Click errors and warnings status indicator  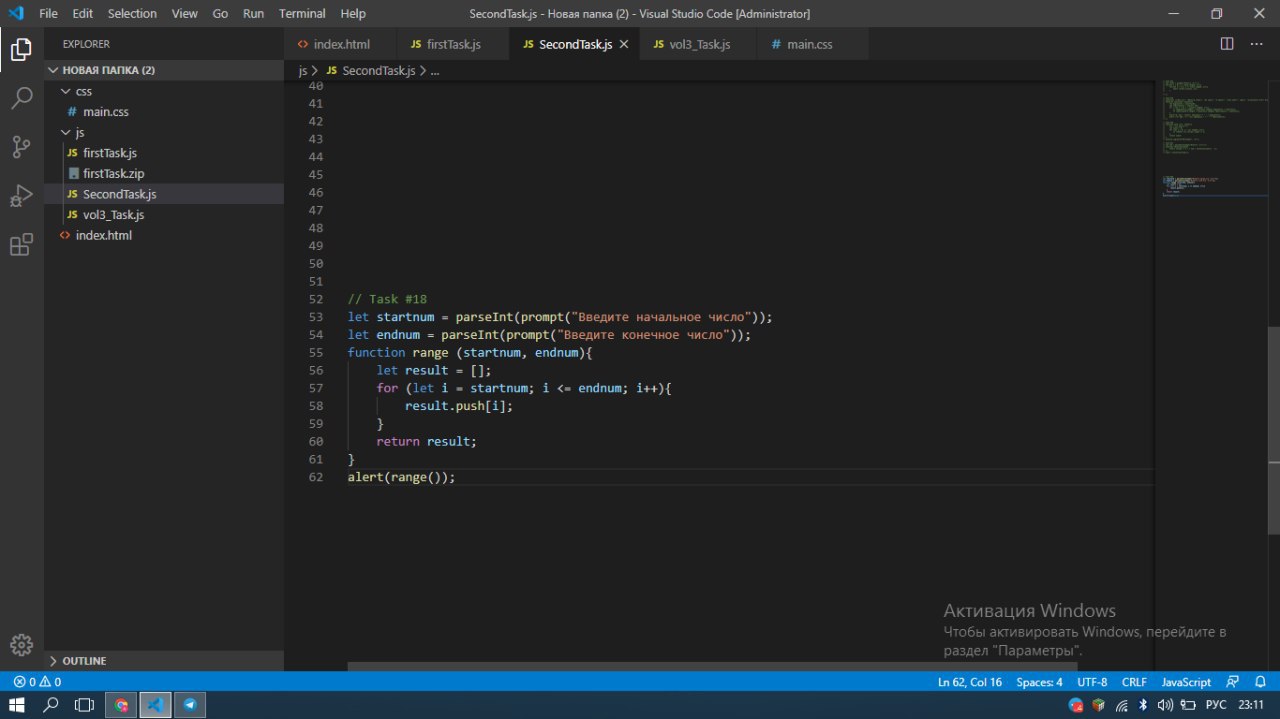click(x=37, y=682)
